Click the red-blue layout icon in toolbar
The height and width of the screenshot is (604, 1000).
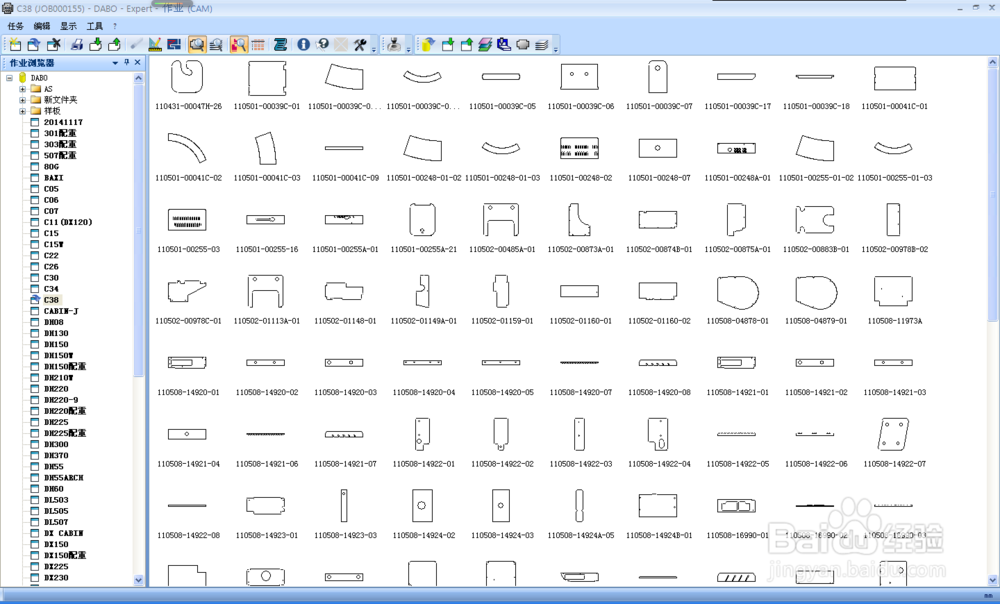pos(173,44)
